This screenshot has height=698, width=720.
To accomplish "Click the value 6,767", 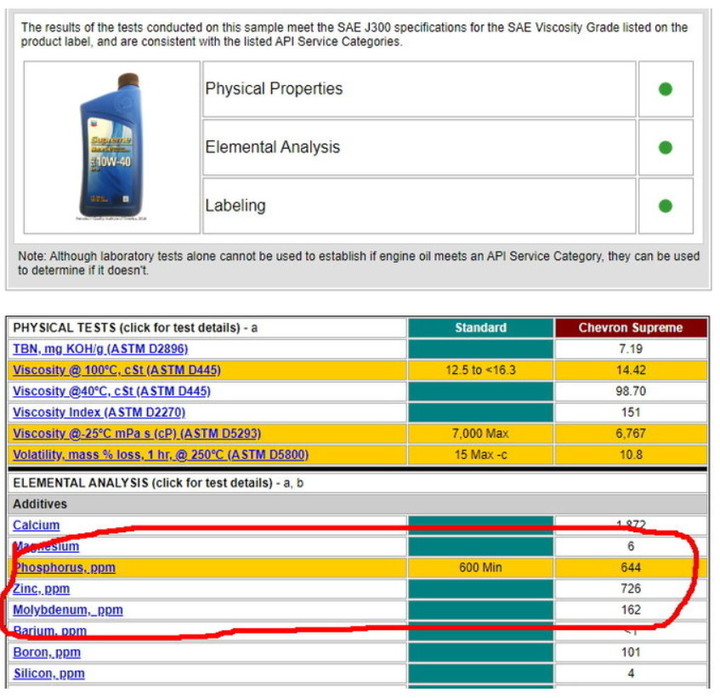I will point(630,433).
